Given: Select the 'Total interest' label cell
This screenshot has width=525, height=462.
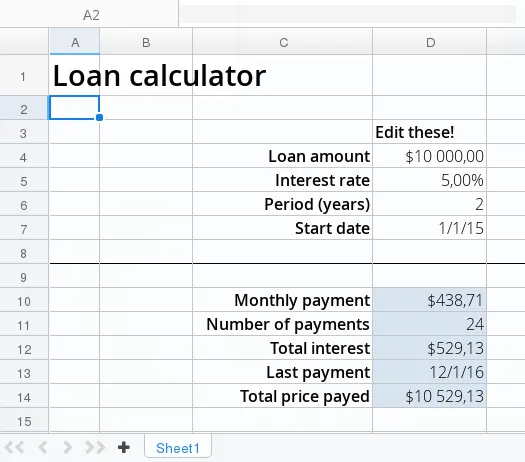Looking at the screenshot, I should 283,348.
